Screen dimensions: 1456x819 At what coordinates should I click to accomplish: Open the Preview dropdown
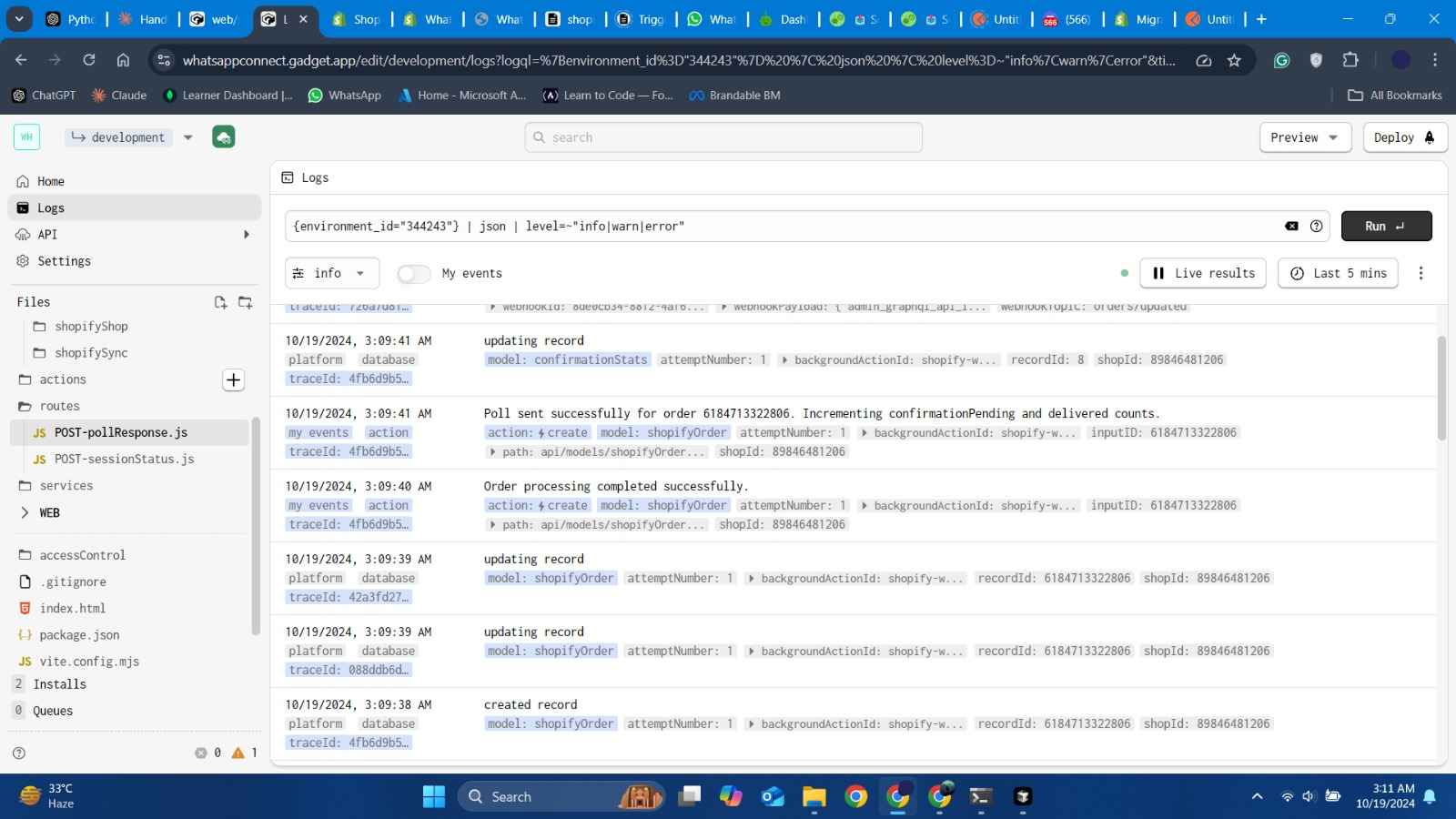point(1305,137)
